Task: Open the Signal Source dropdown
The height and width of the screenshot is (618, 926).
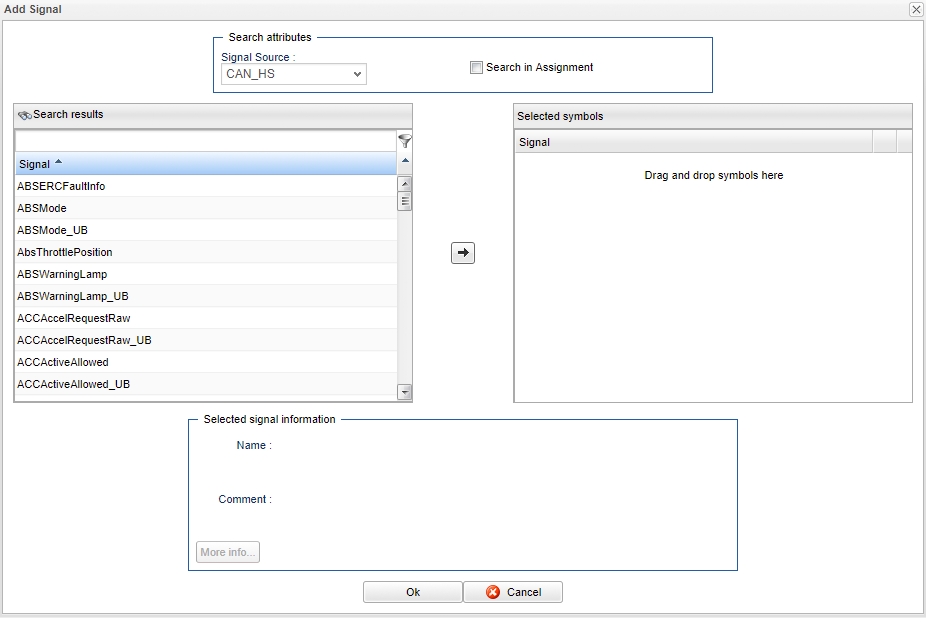Action: tap(293, 74)
